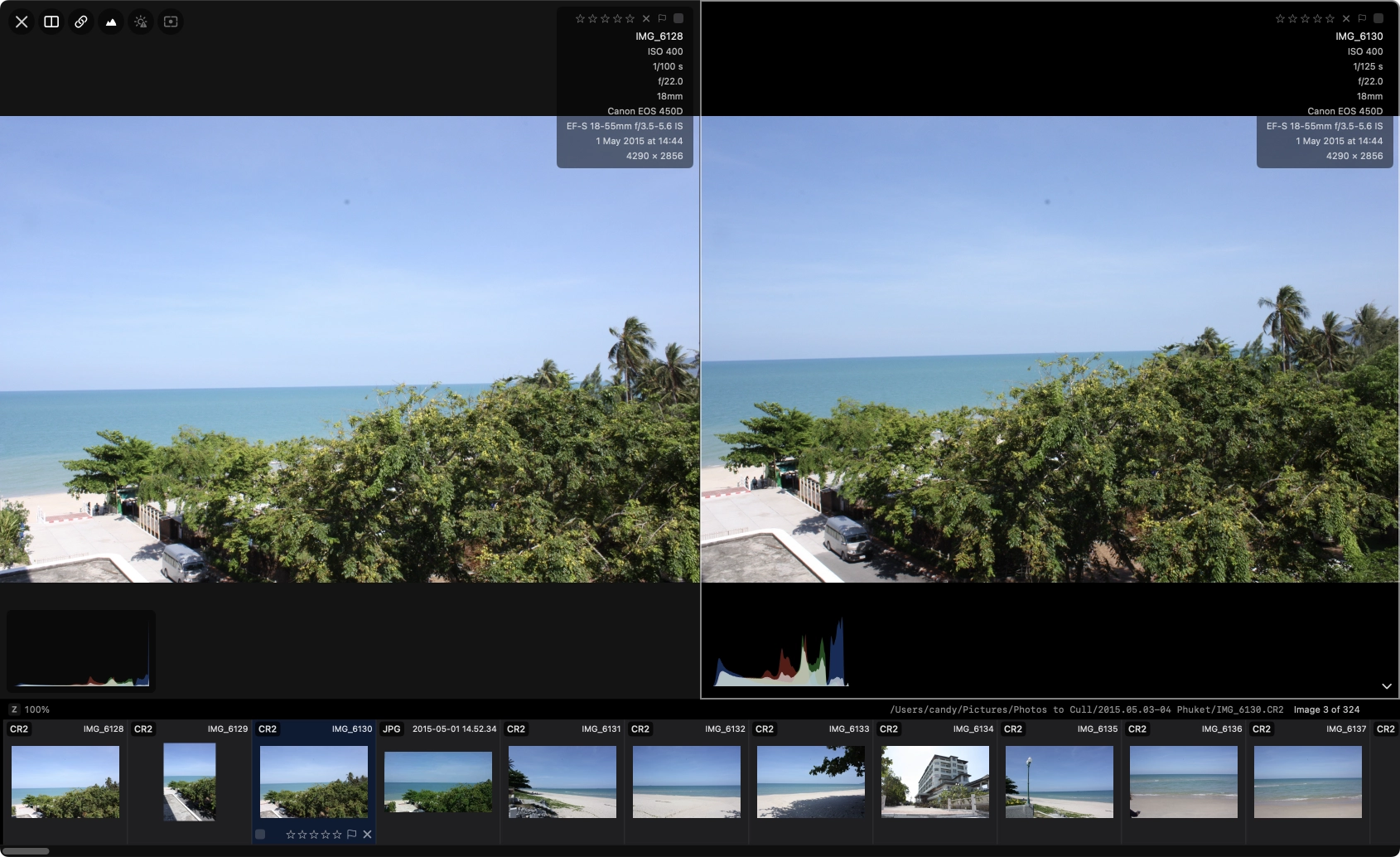Click the file path ending IMG_6130.CR2

click(x=1087, y=709)
